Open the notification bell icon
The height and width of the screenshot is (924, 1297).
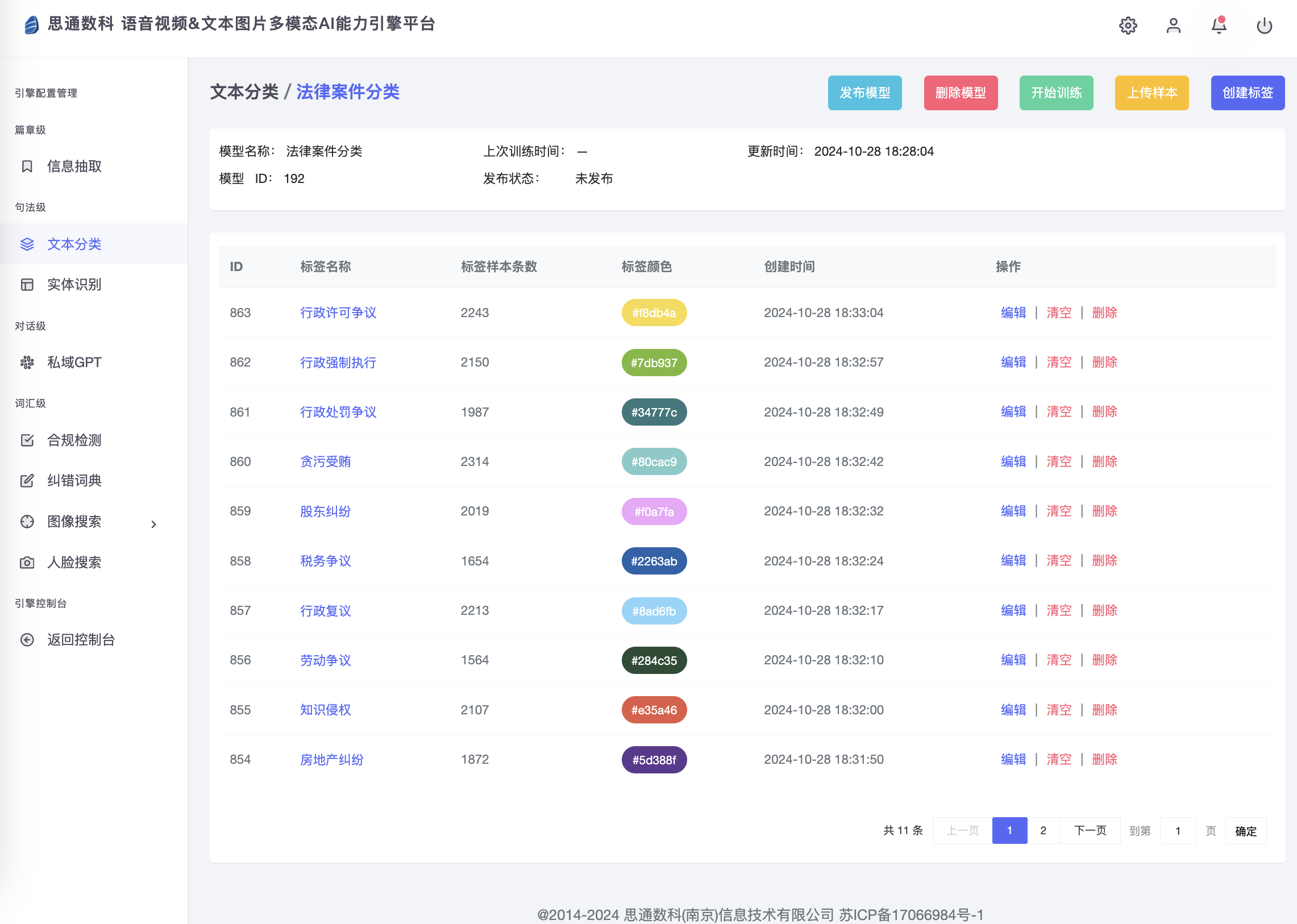pos(1219,25)
